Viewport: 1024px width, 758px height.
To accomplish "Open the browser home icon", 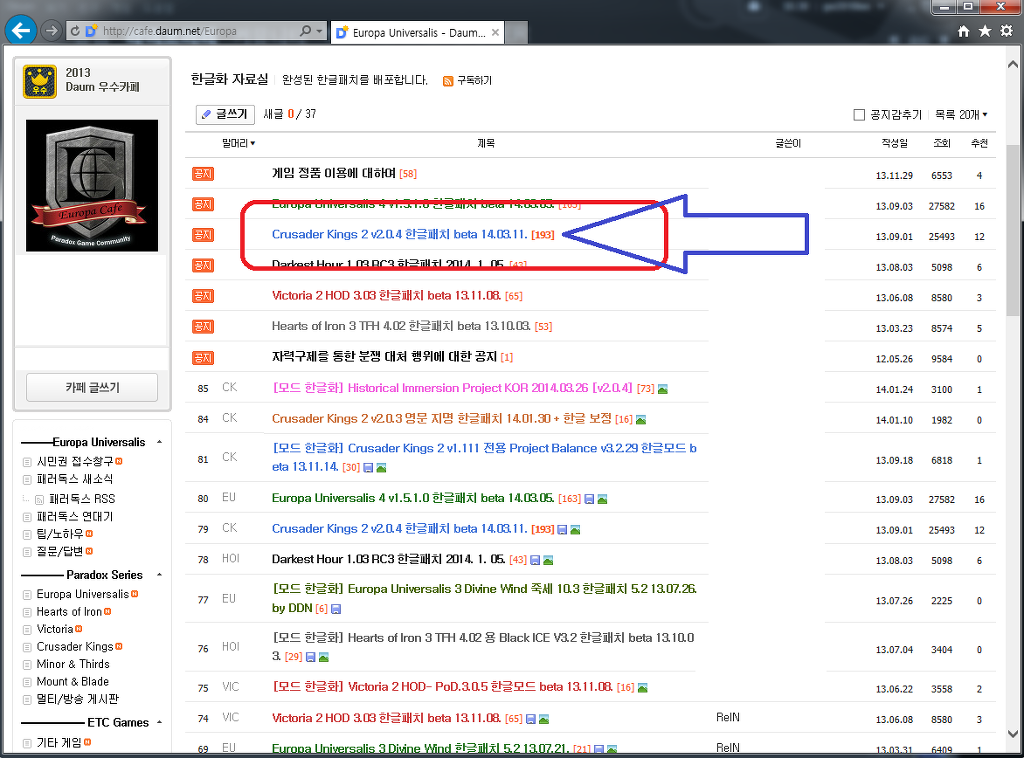I will 963,31.
